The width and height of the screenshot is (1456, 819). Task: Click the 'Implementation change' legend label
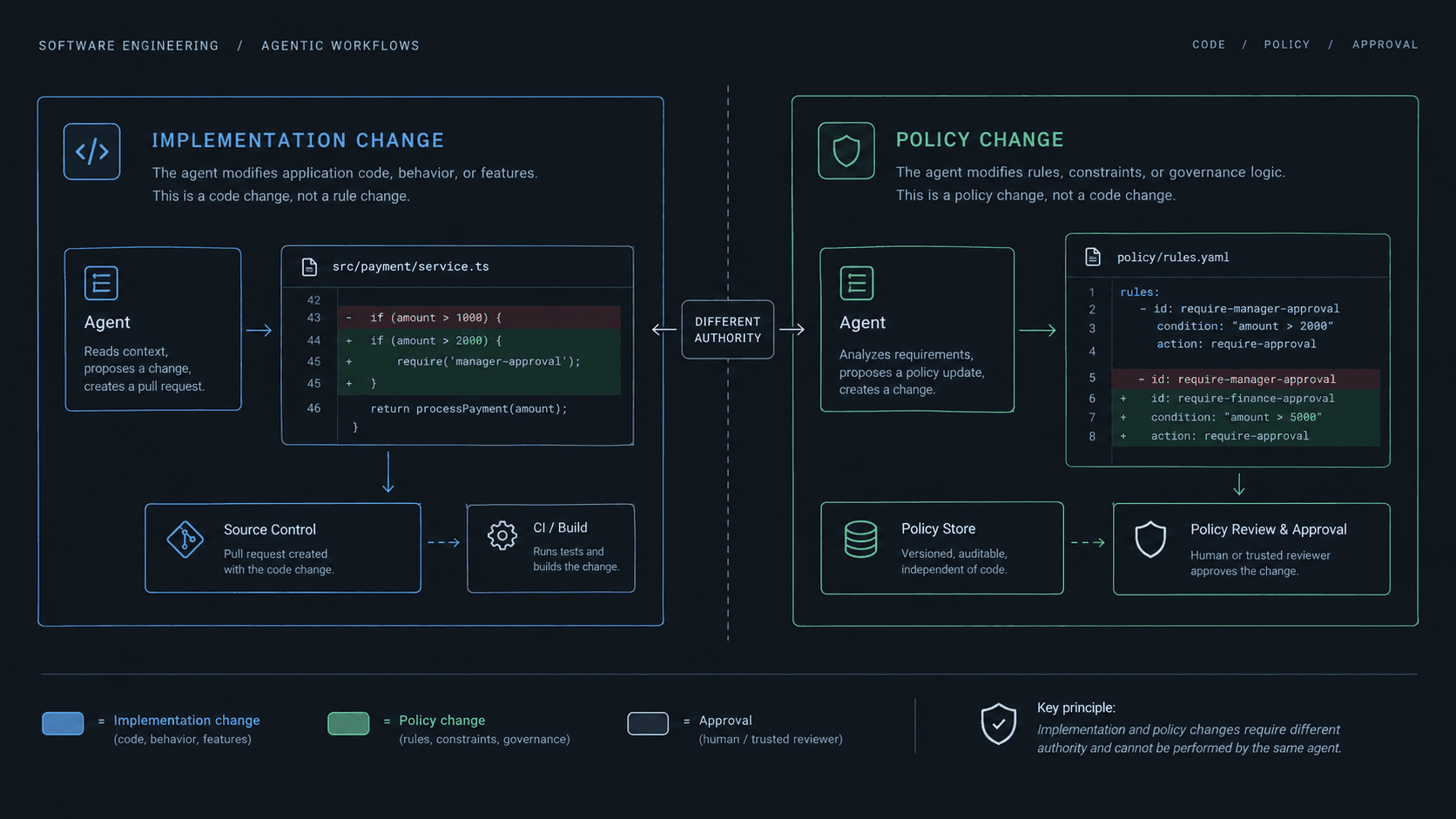click(186, 720)
